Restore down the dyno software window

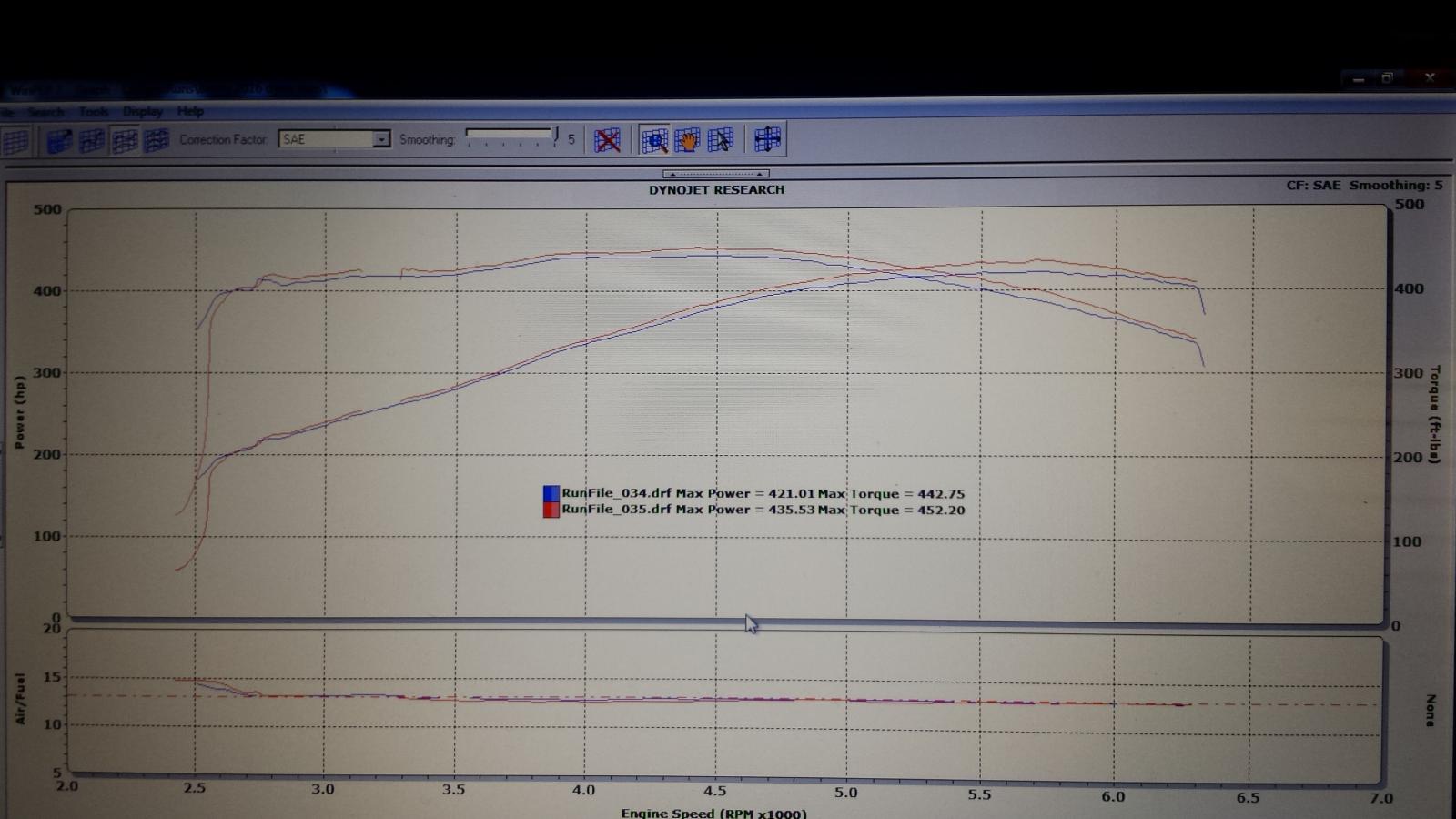click(1388, 78)
